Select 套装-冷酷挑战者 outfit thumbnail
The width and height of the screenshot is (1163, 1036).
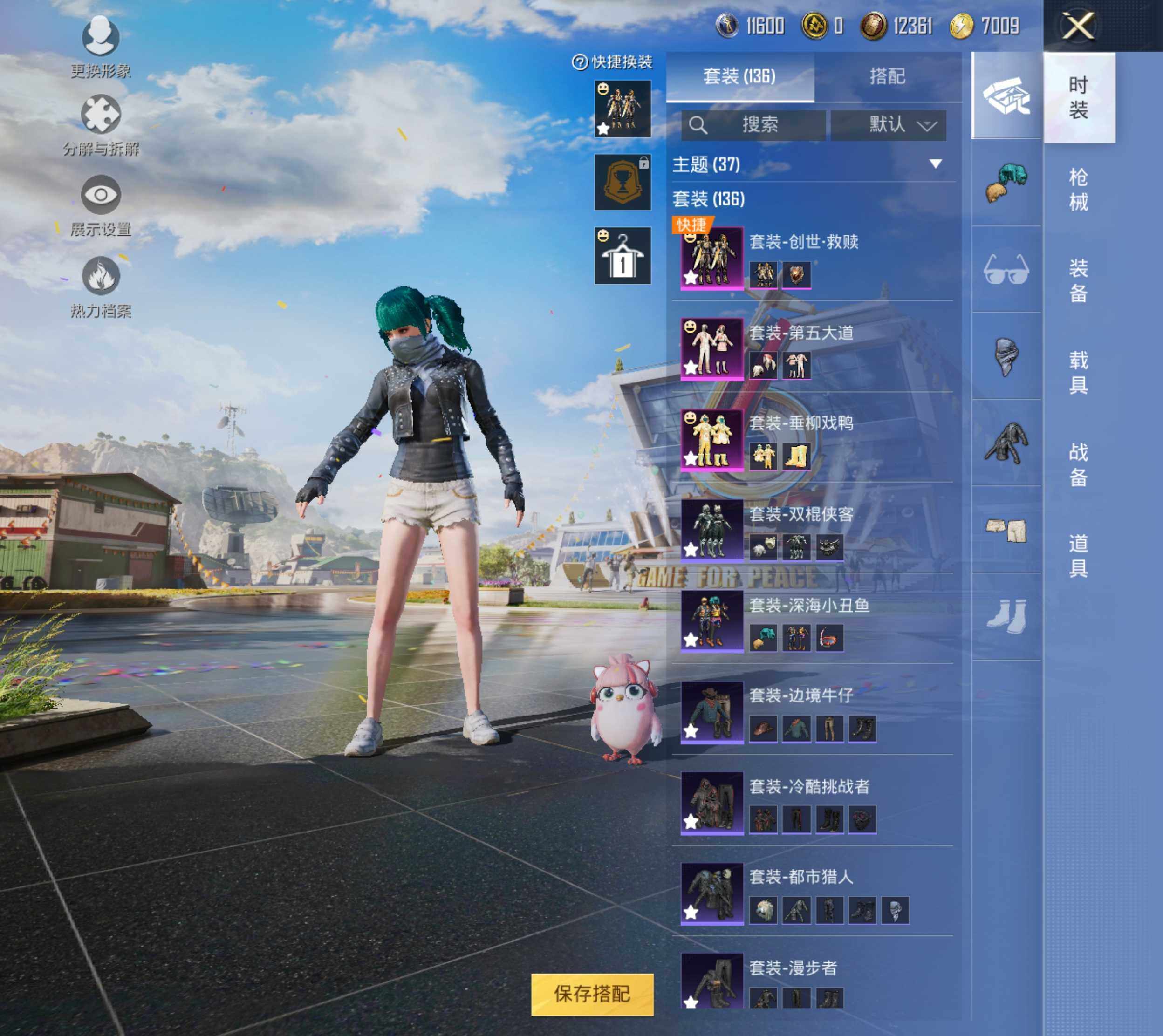pyautogui.click(x=712, y=803)
